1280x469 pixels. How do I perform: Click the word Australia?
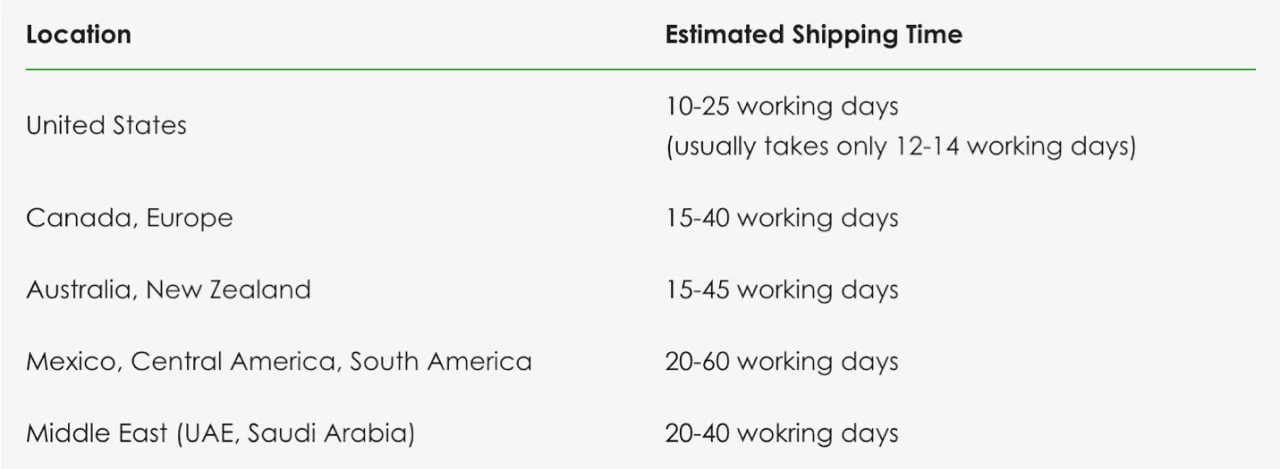click(81, 290)
